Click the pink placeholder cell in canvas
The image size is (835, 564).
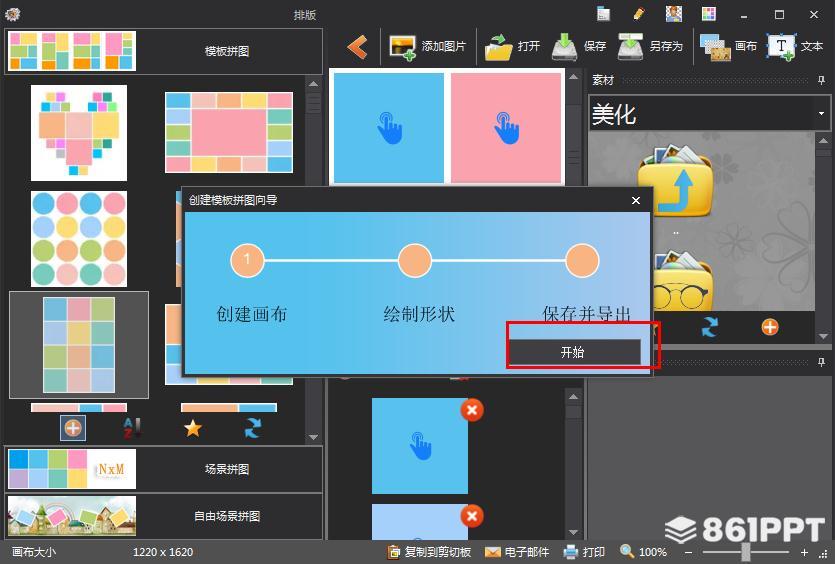point(506,128)
